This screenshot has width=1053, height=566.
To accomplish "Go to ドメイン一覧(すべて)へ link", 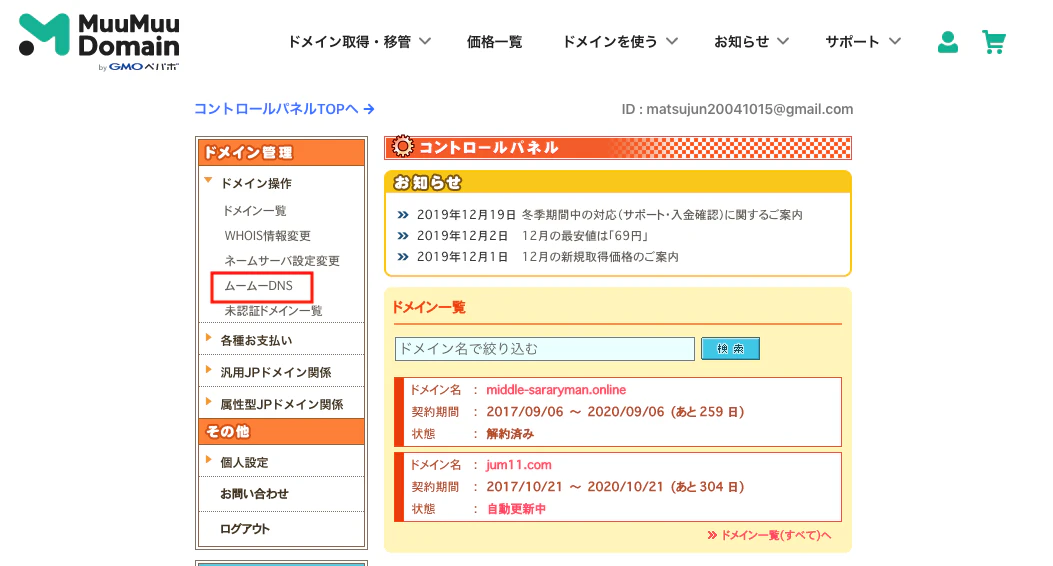I will (x=770, y=535).
